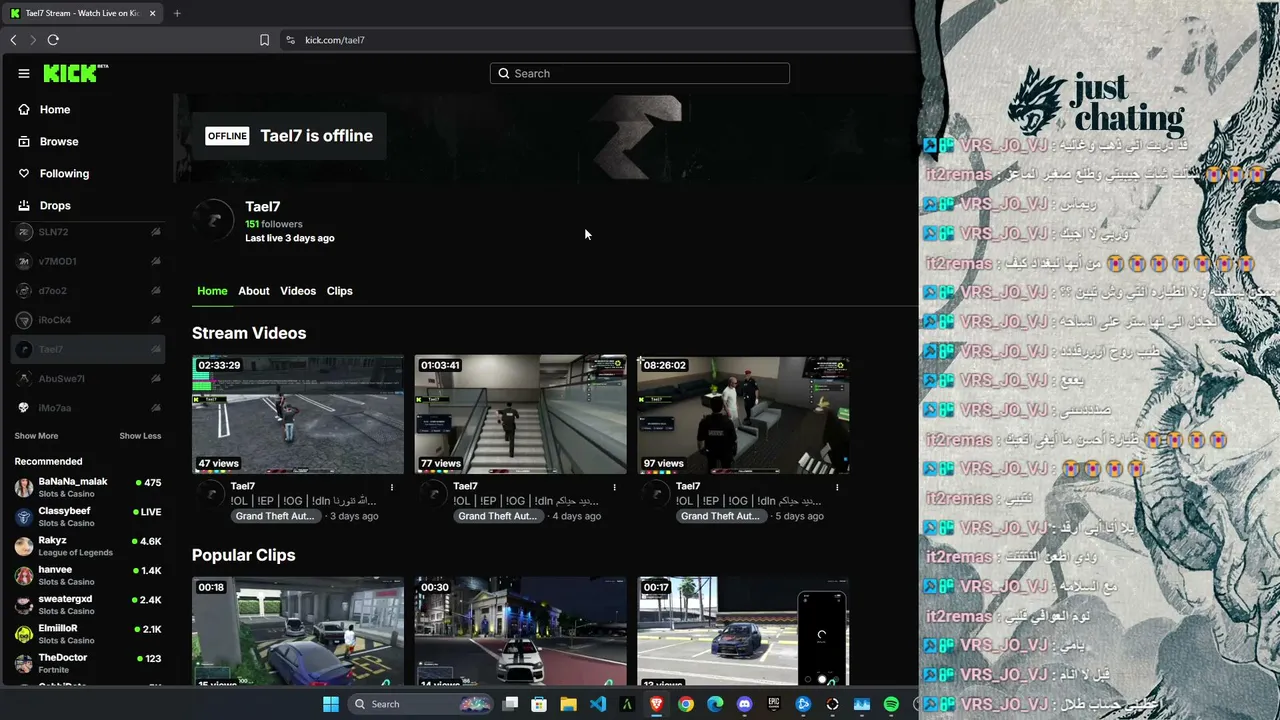Open TheDoctor's avatar in Recommended

24,663
